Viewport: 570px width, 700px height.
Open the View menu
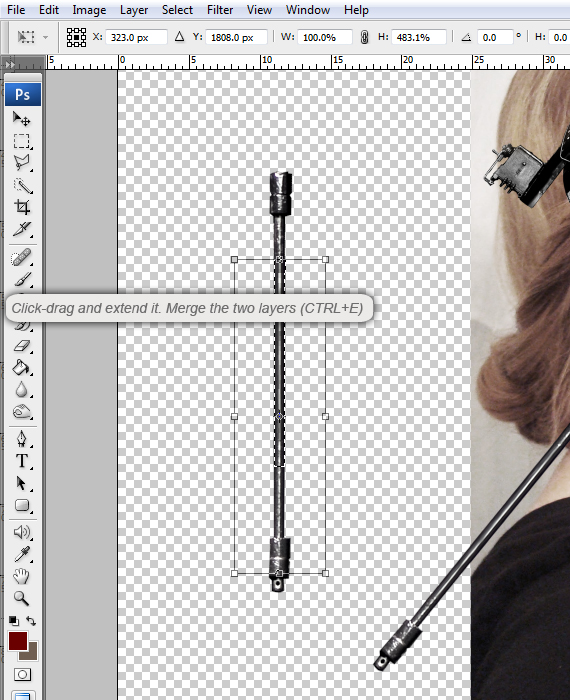tap(259, 10)
